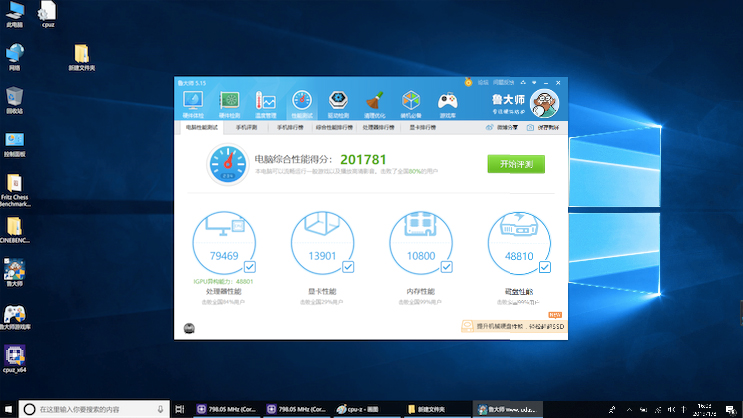The width and height of the screenshot is (743, 418).
Task: Click IGPU异构能力 48801 text
Action: [224, 282]
